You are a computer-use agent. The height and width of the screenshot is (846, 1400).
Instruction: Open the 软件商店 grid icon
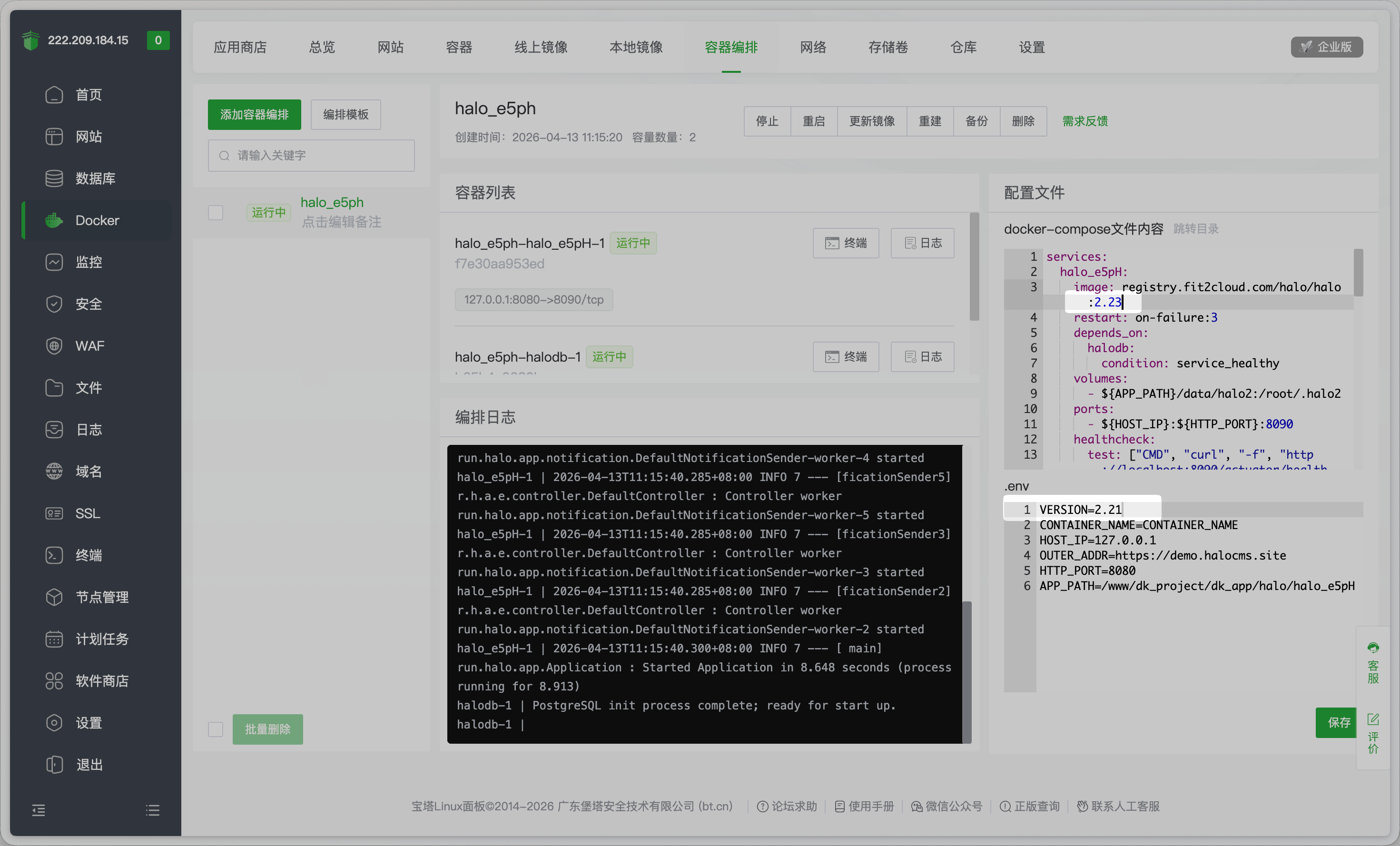[54, 681]
